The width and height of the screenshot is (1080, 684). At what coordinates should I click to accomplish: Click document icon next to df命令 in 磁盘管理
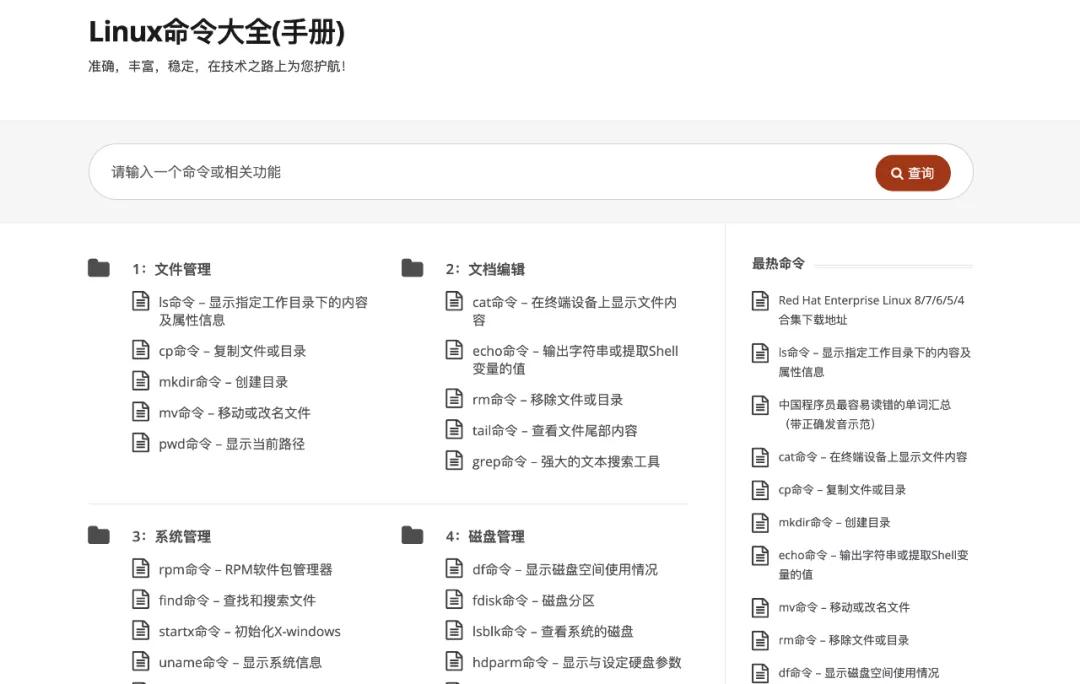(x=454, y=568)
